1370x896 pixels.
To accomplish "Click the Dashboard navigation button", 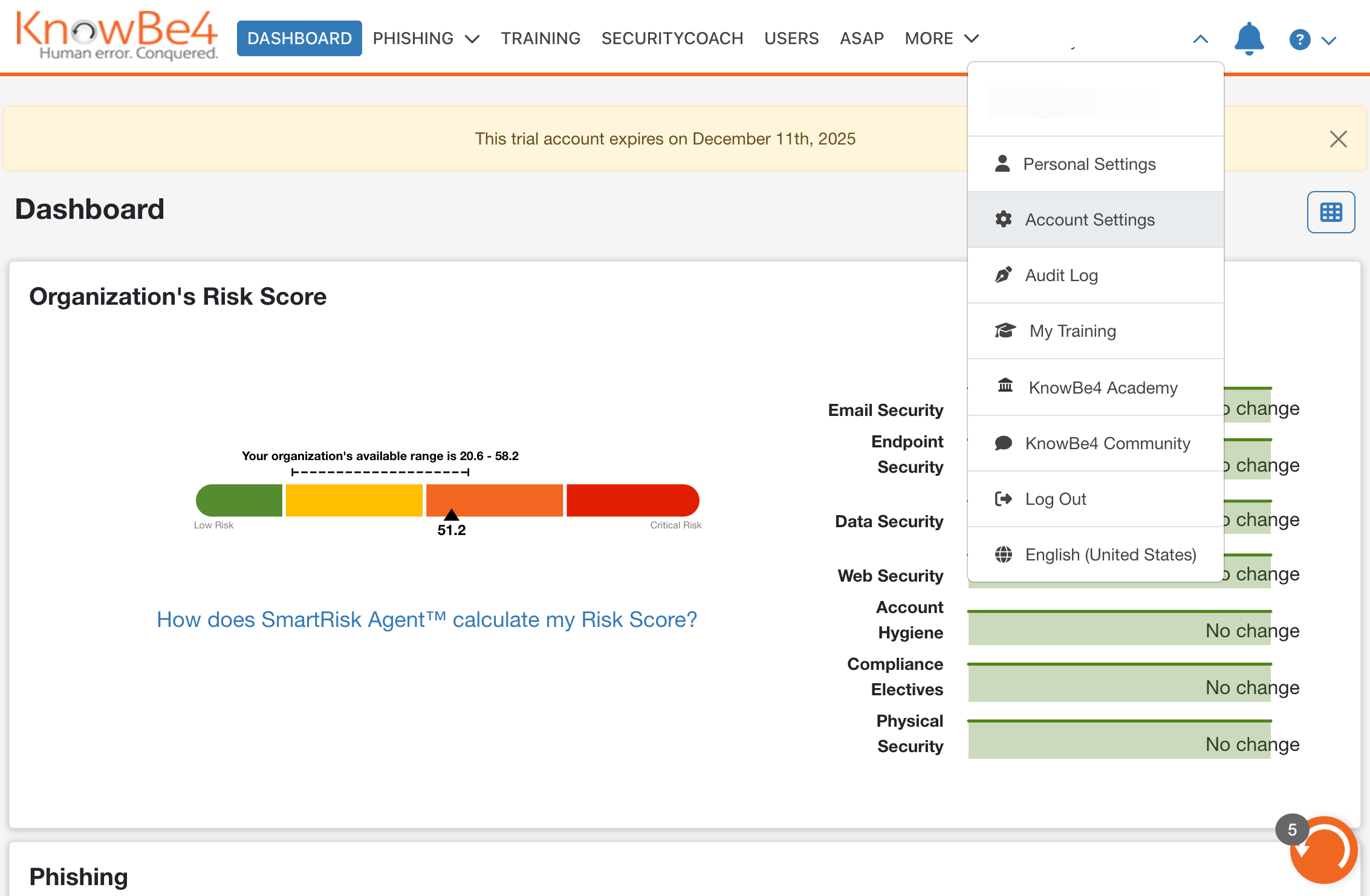I will [x=299, y=39].
